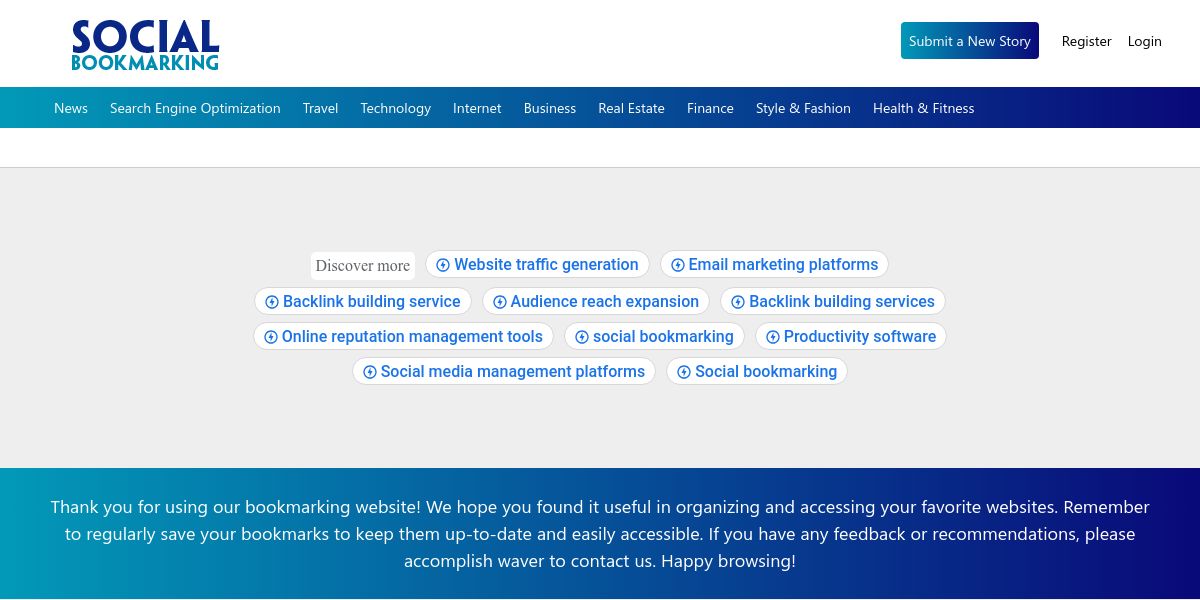Viewport: 1200px width, 600px height.
Task: Open the Style & Fashion category
Action: click(x=803, y=108)
